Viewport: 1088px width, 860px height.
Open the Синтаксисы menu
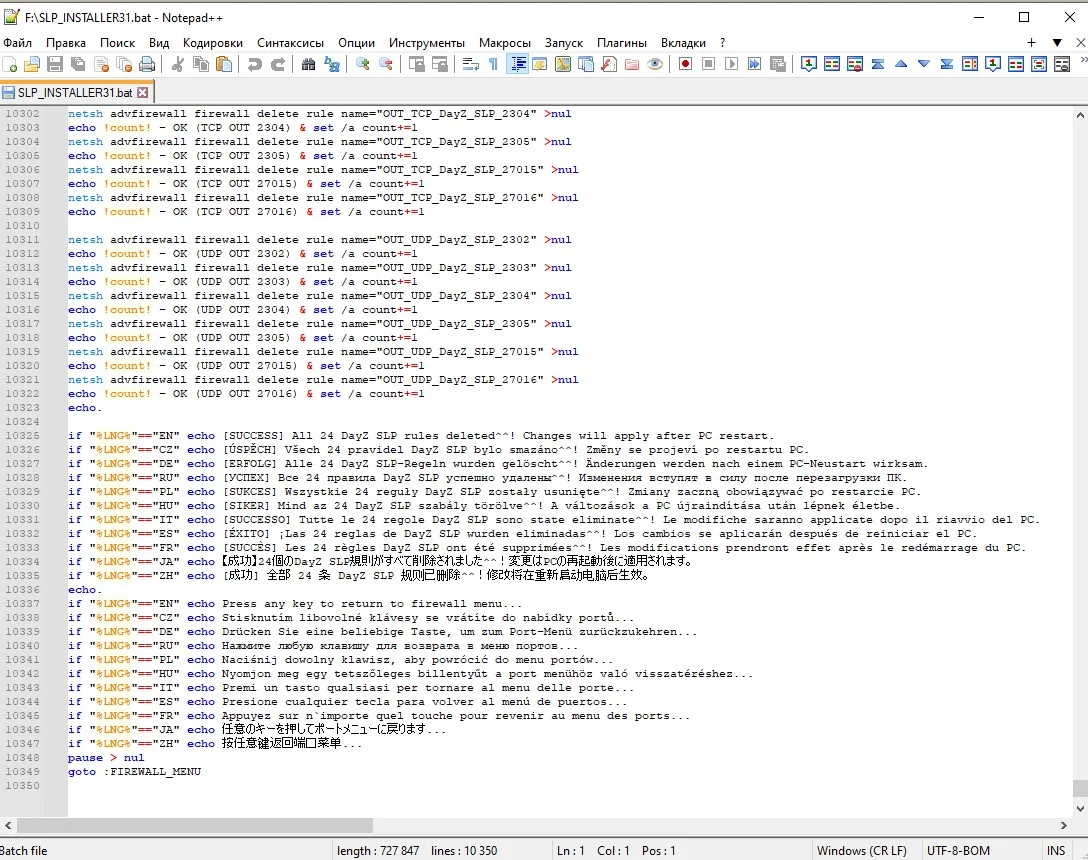[x=291, y=43]
